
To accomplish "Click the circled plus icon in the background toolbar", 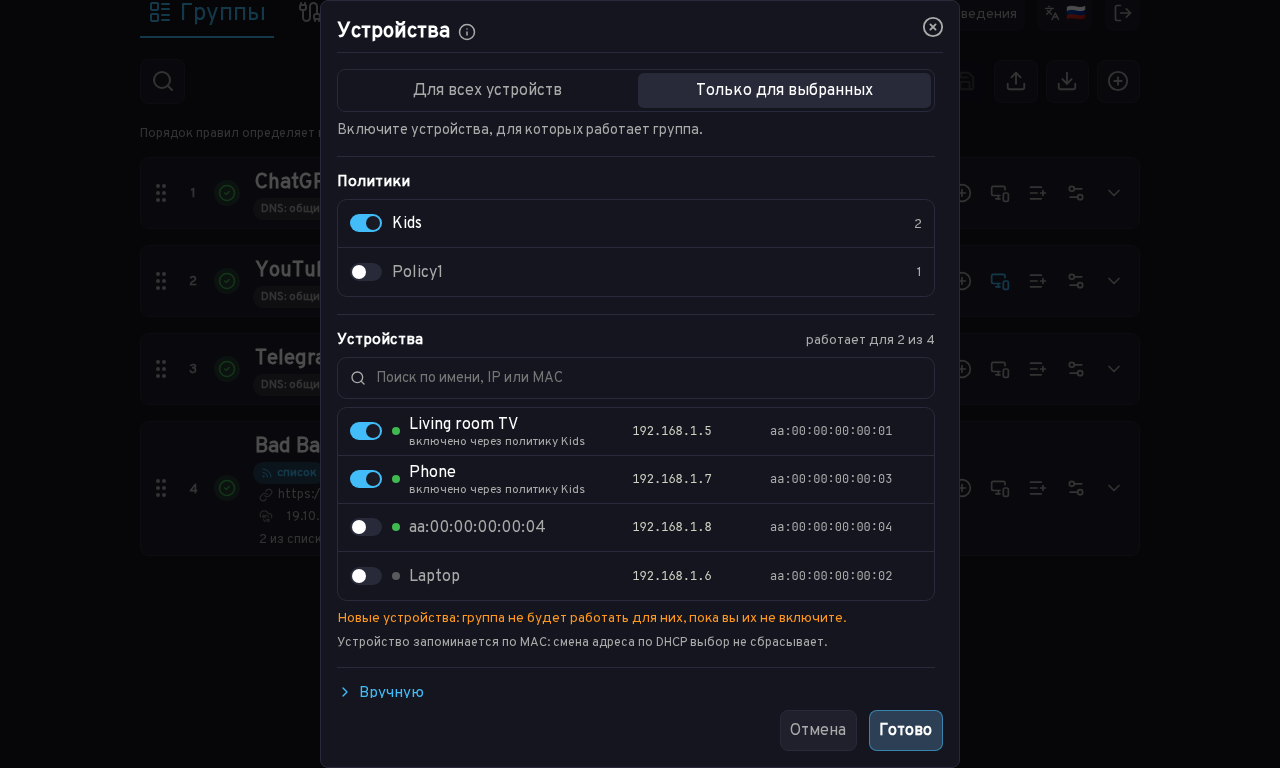I will pos(1118,81).
